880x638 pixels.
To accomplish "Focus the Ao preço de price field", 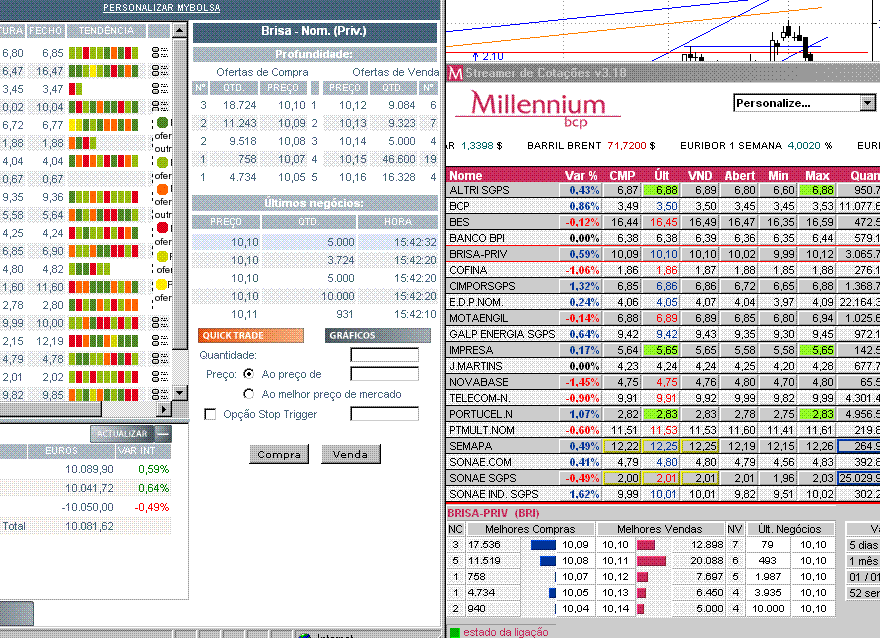I will (x=384, y=374).
